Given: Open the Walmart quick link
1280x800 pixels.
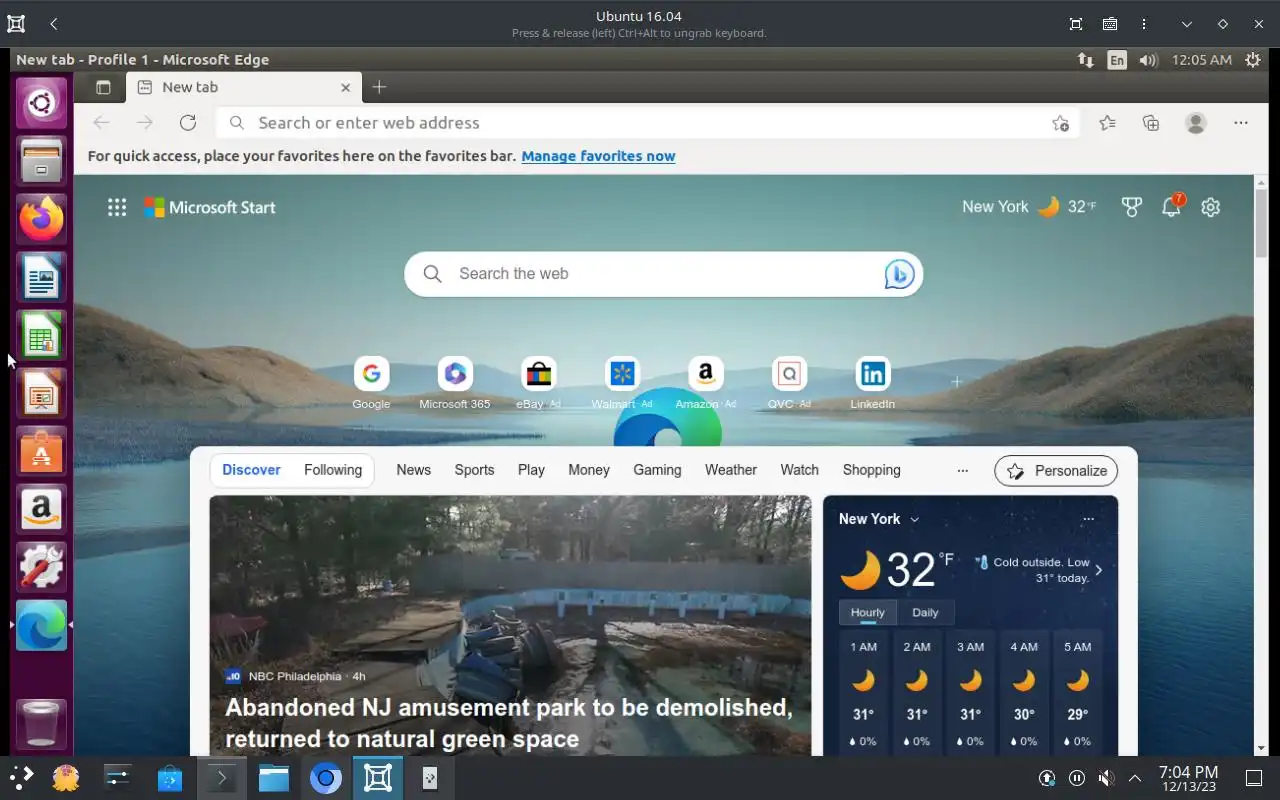Looking at the screenshot, I should 622,383.
